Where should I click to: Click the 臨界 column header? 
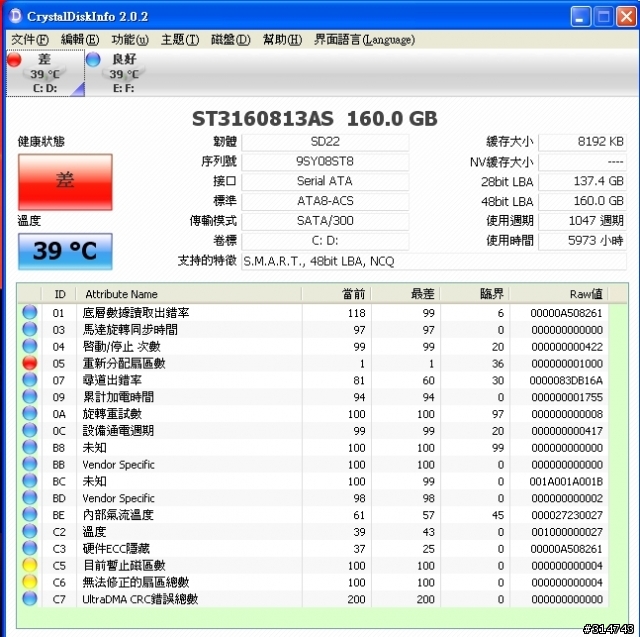coord(475,294)
